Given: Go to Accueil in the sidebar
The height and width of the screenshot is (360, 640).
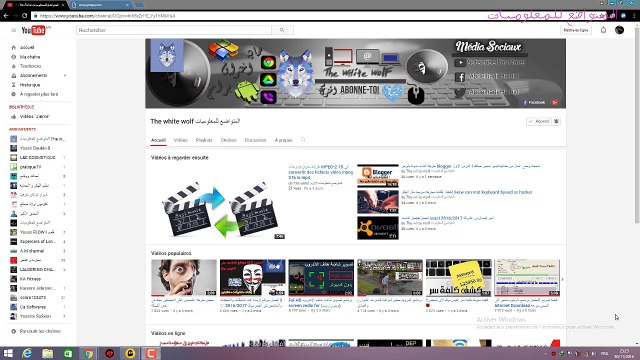Looking at the screenshot, I should (x=27, y=48).
